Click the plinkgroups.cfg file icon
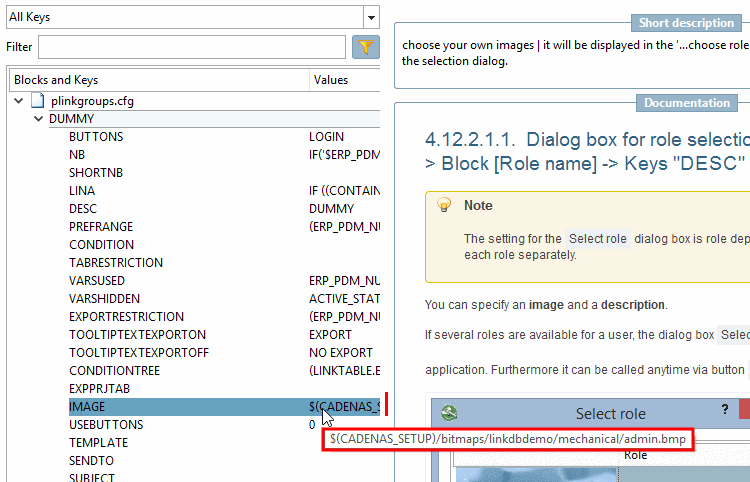The height and width of the screenshot is (482, 750). click(38, 100)
